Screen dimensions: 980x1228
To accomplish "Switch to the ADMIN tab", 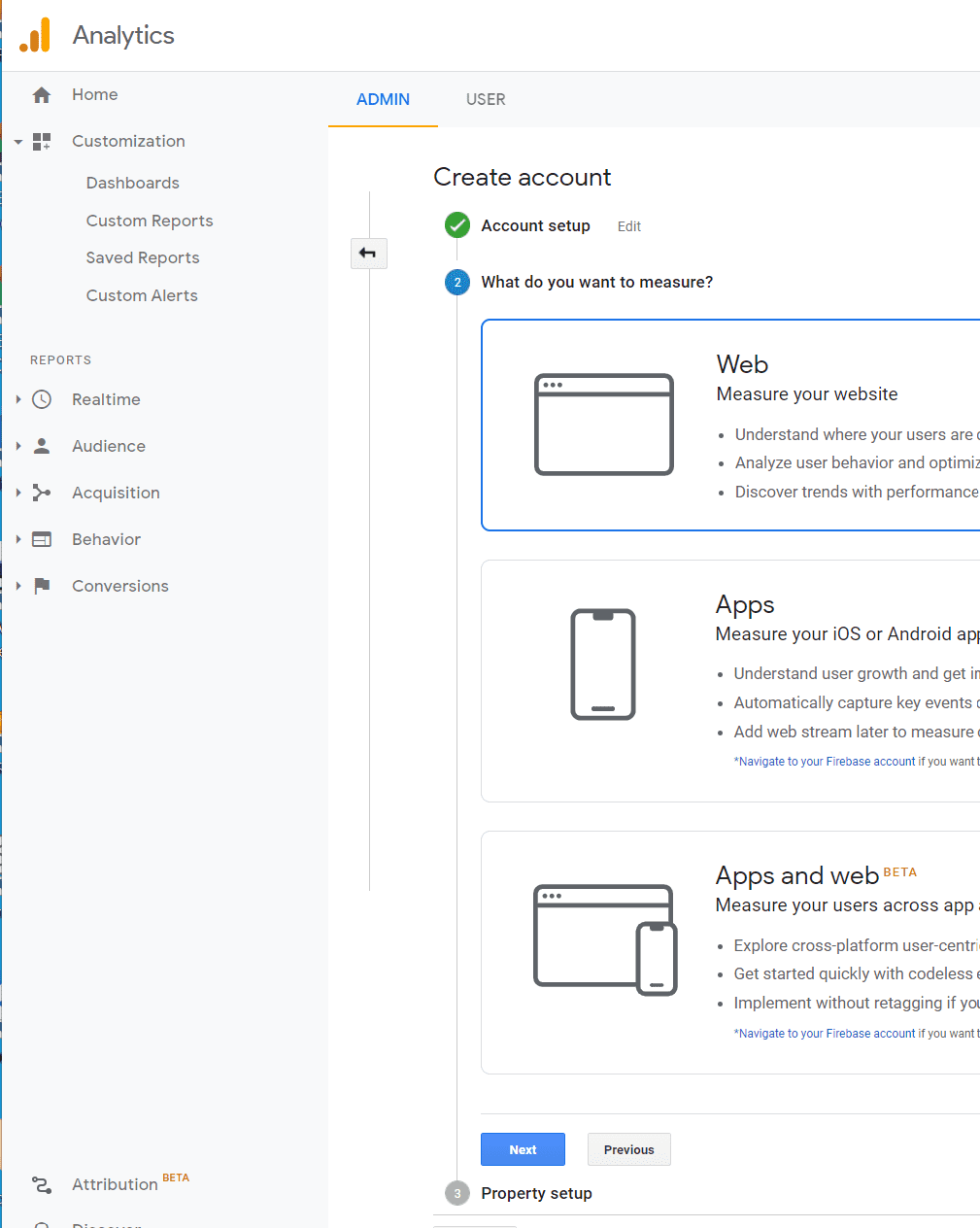I will point(383,99).
